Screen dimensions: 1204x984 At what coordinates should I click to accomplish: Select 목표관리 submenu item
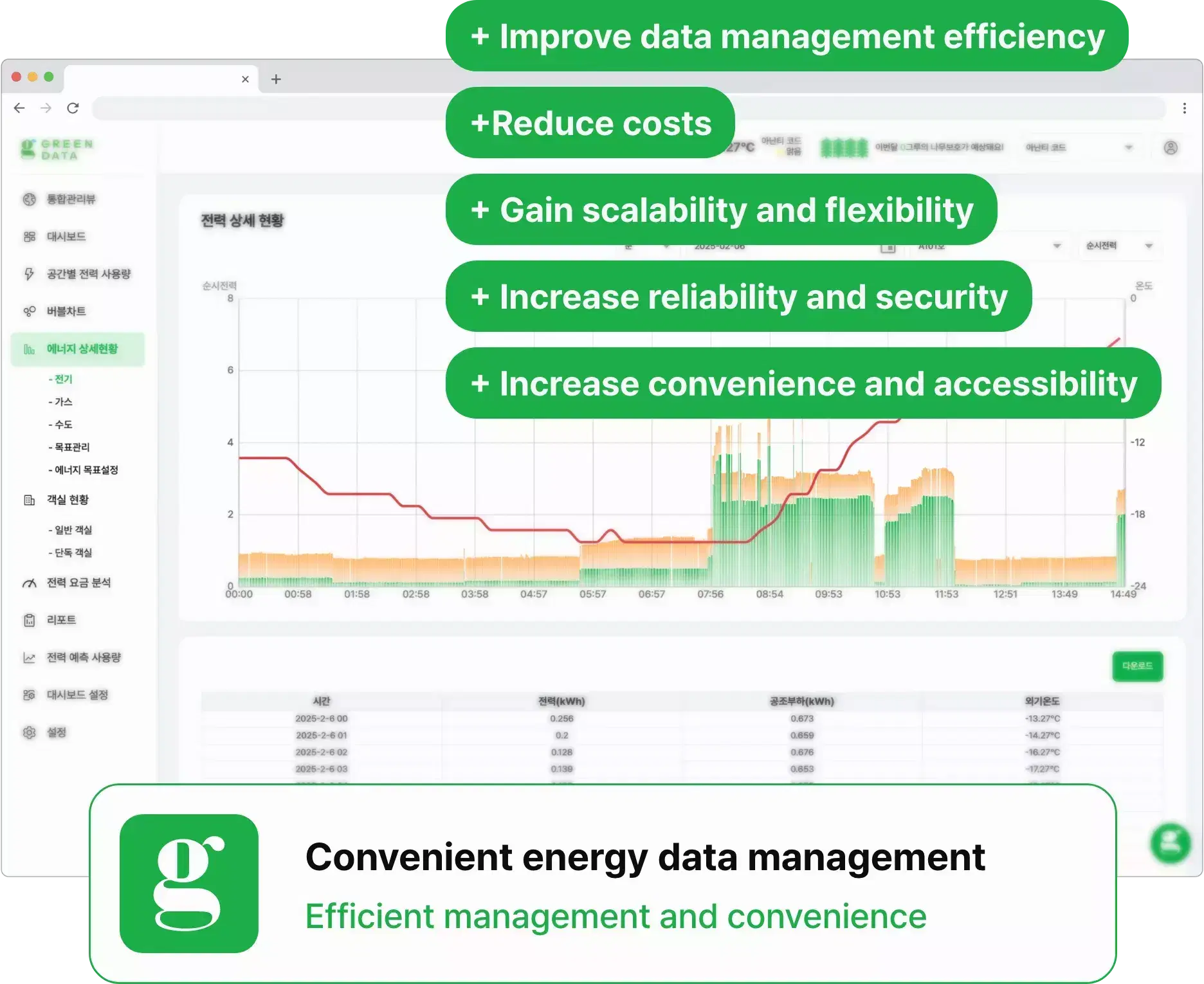coord(69,447)
